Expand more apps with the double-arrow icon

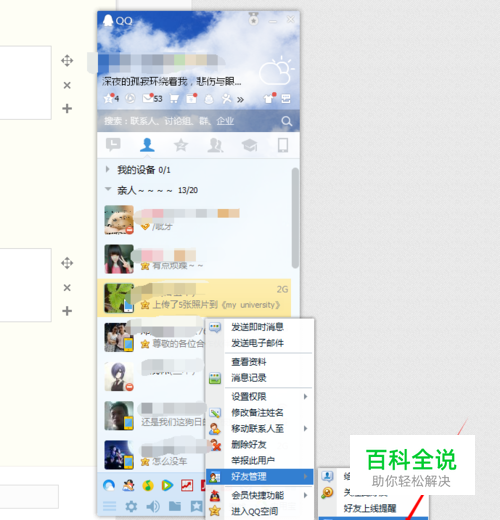240,99
